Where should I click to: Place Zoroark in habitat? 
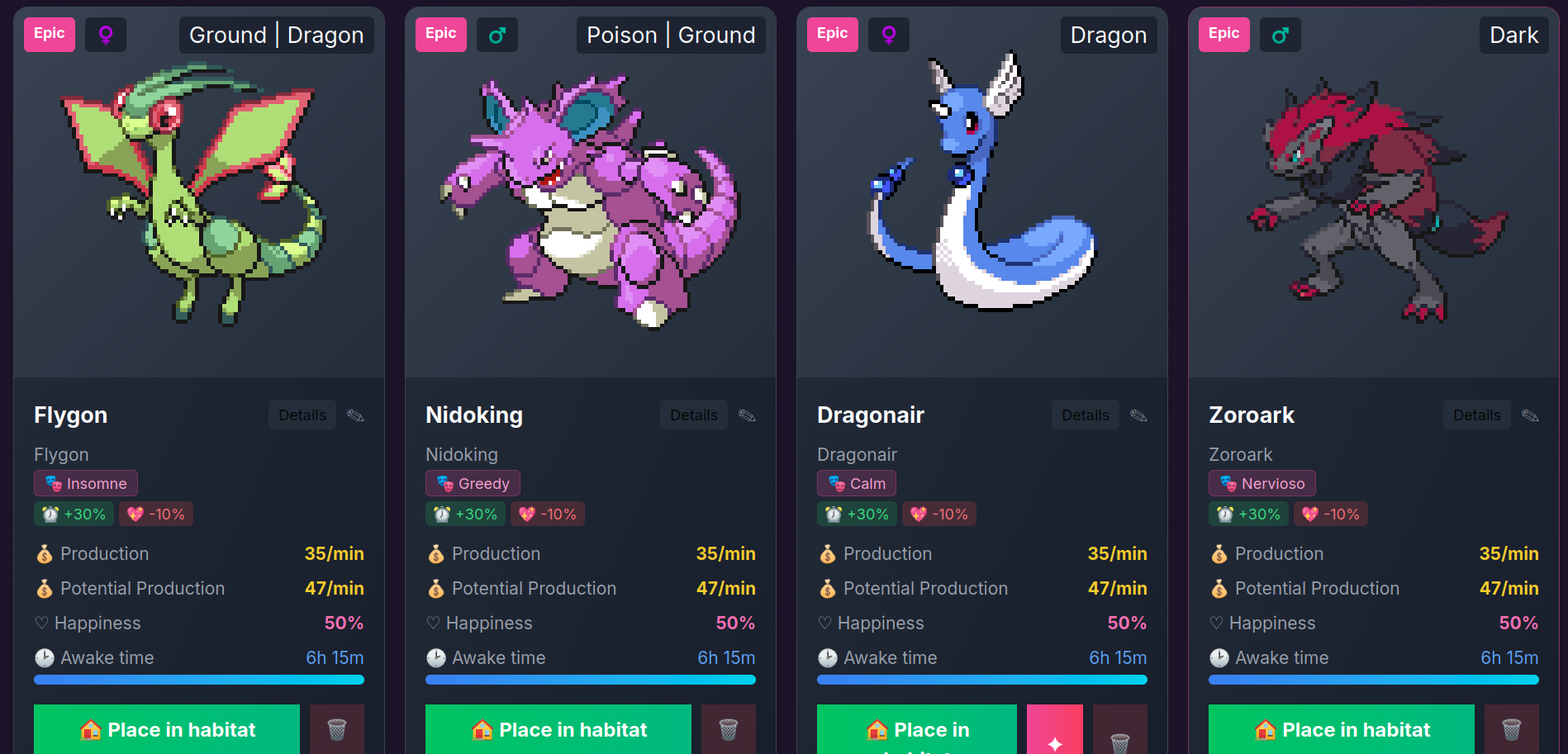click(1342, 729)
